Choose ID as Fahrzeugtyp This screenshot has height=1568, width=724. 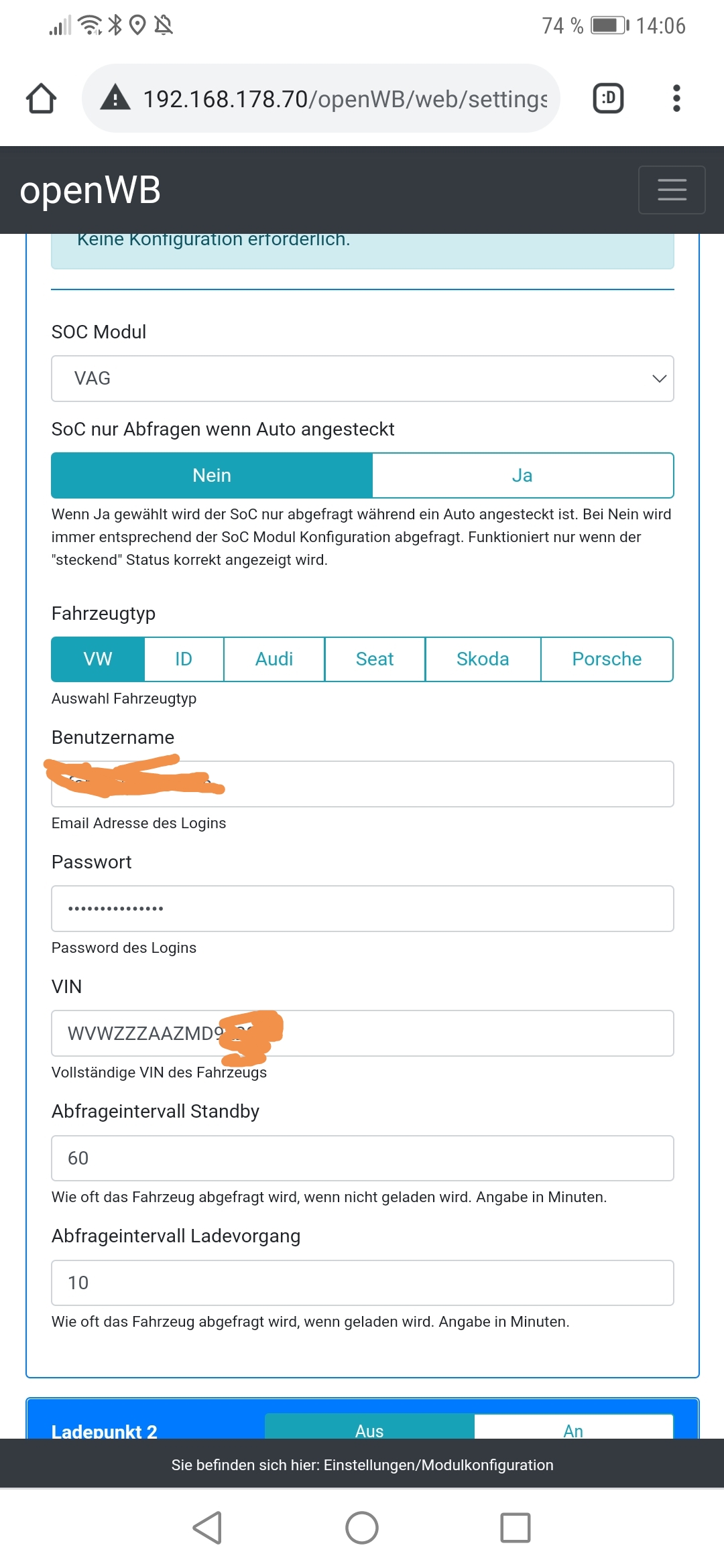[x=184, y=659]
